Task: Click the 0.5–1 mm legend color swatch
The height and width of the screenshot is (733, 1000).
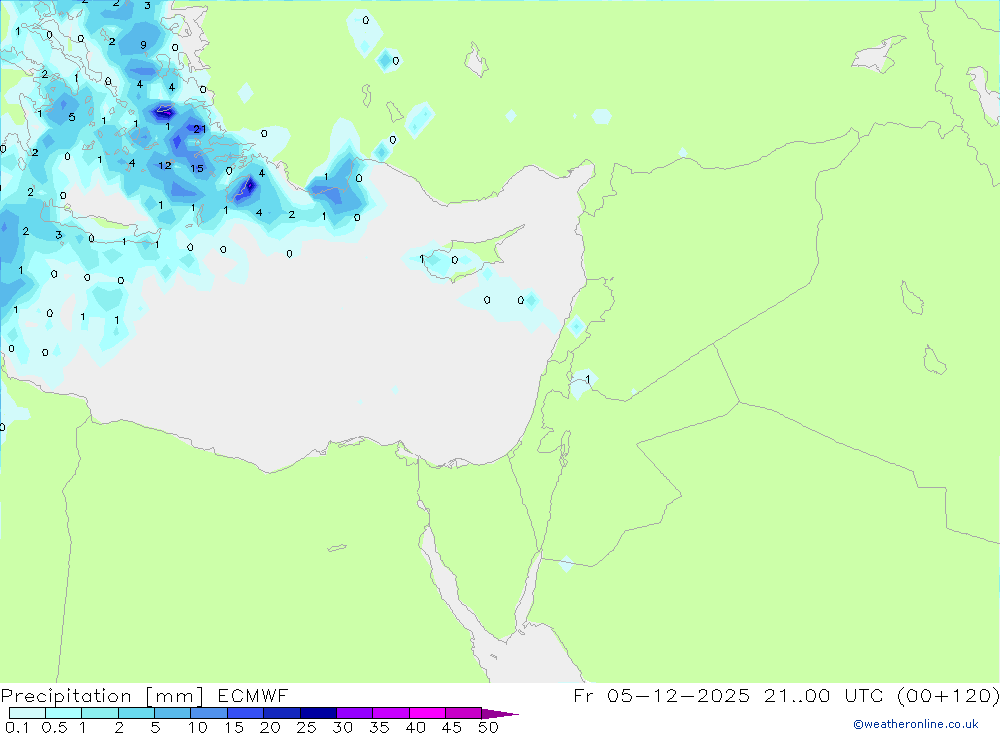Action: coord(63,713)
